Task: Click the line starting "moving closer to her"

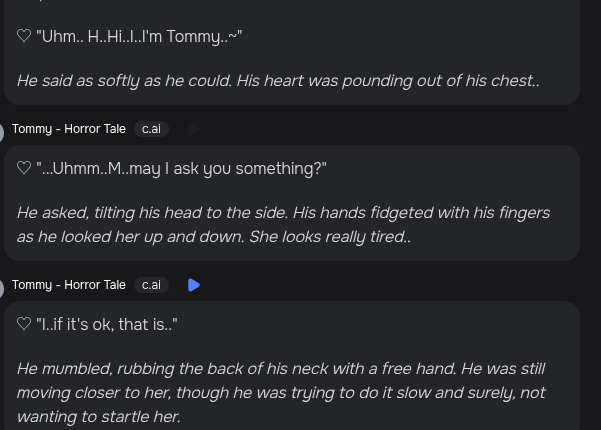Action: pyautogui.click(x=281, y=393)
